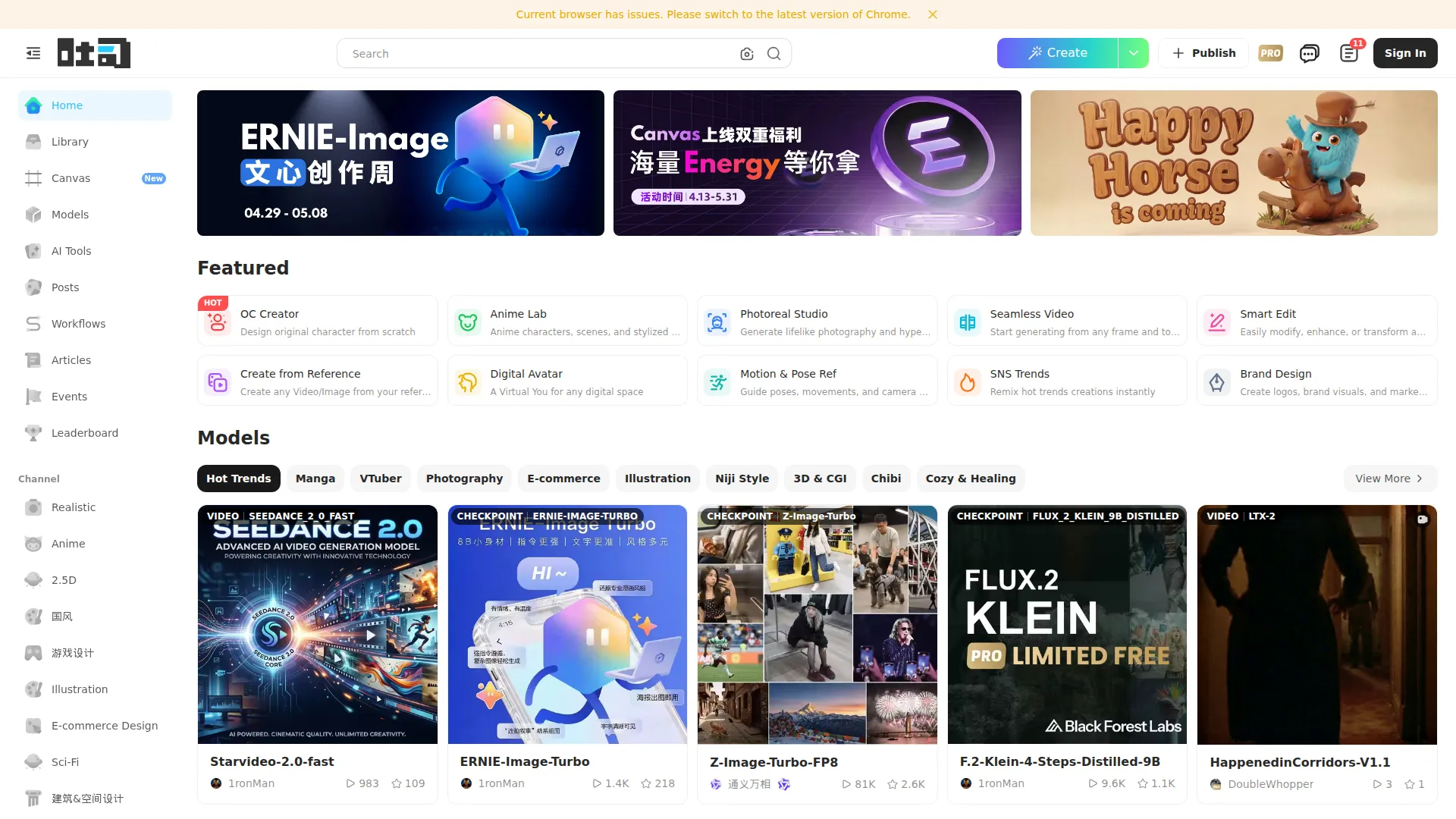
Task: Switch to the VTuber tab
Action: [381, 479]
